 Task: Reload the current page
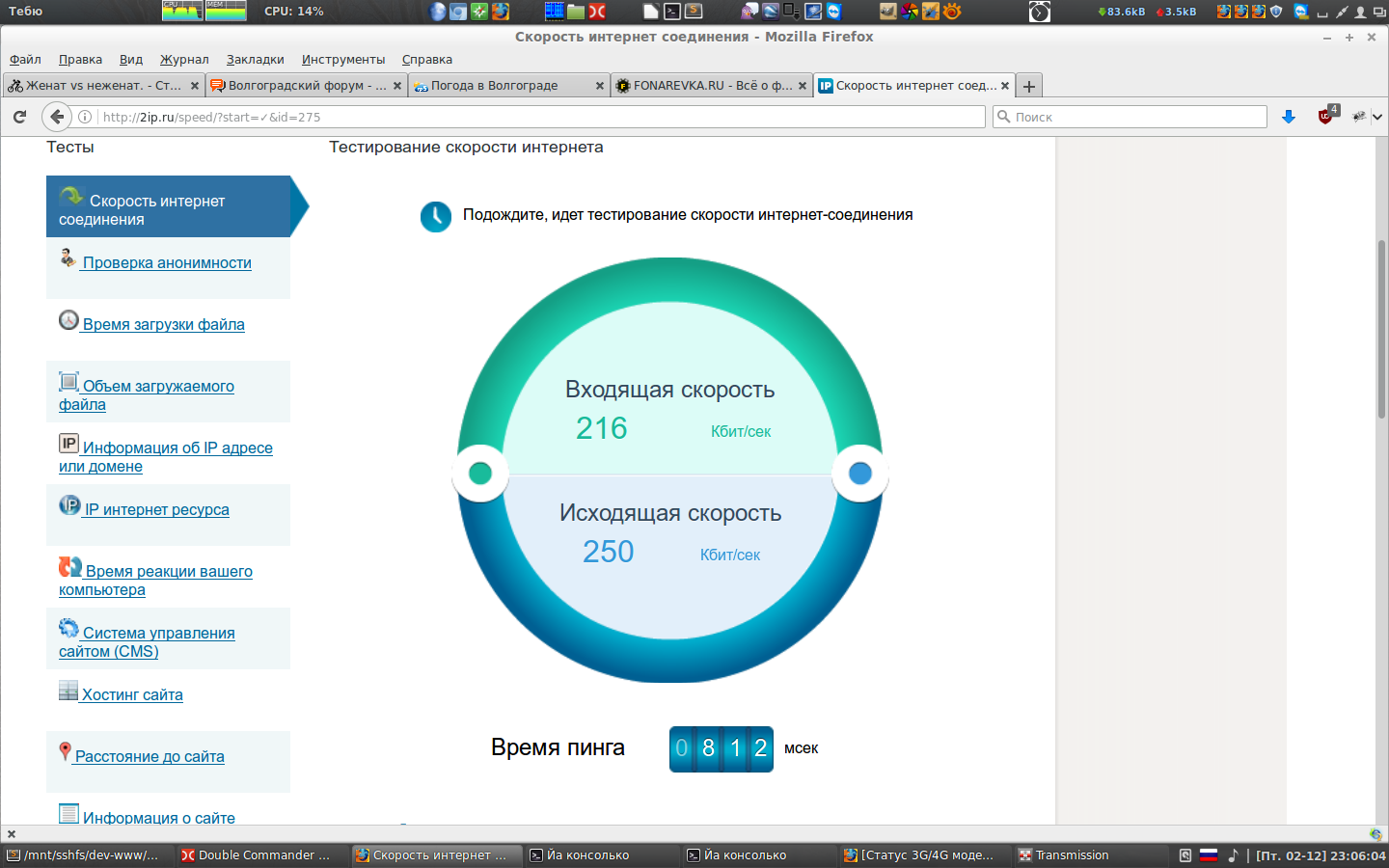pyautogui.click(x=19, y=117)
